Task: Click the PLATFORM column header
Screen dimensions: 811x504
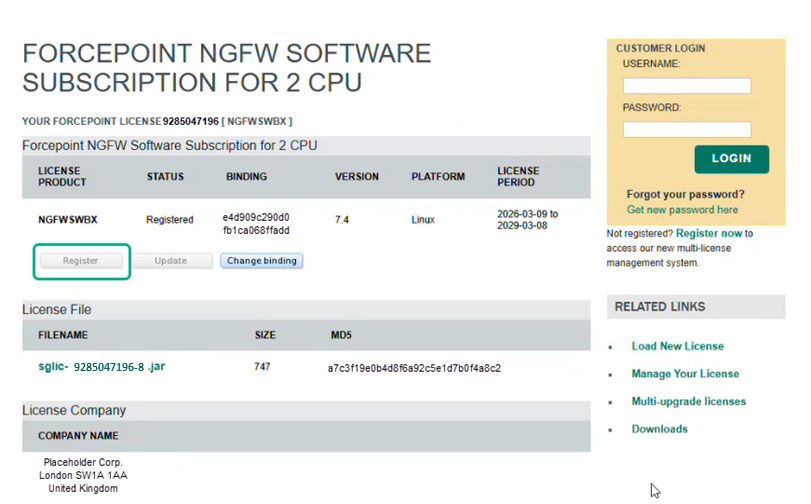Action: (438, 176)
